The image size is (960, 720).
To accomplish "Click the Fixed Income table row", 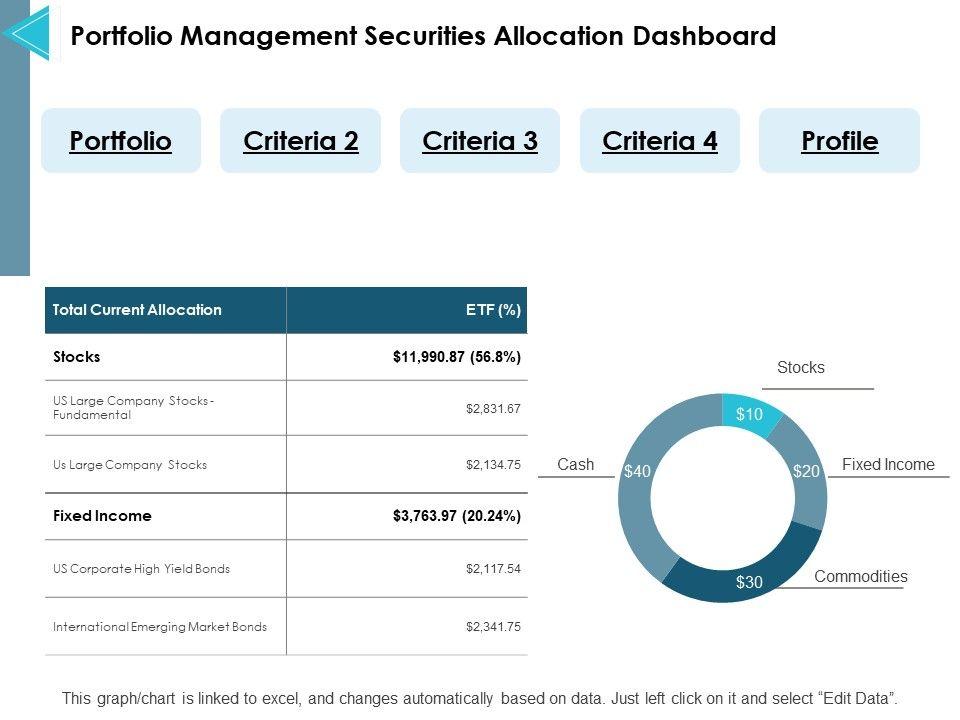I will [286, 516].
